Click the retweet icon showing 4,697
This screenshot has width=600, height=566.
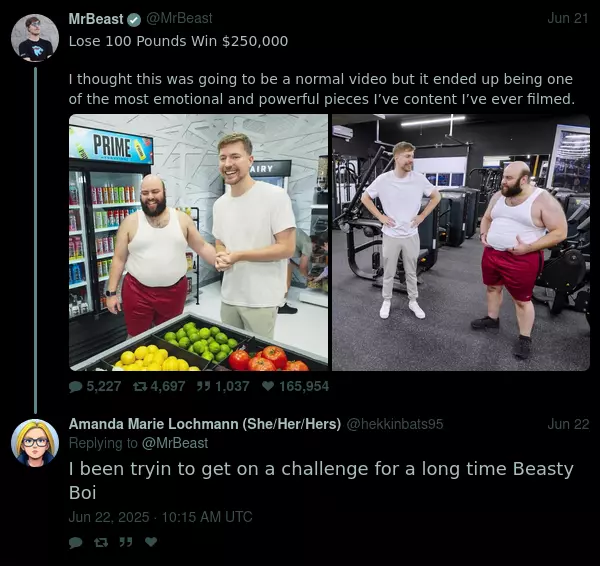(x=140, y=387)
